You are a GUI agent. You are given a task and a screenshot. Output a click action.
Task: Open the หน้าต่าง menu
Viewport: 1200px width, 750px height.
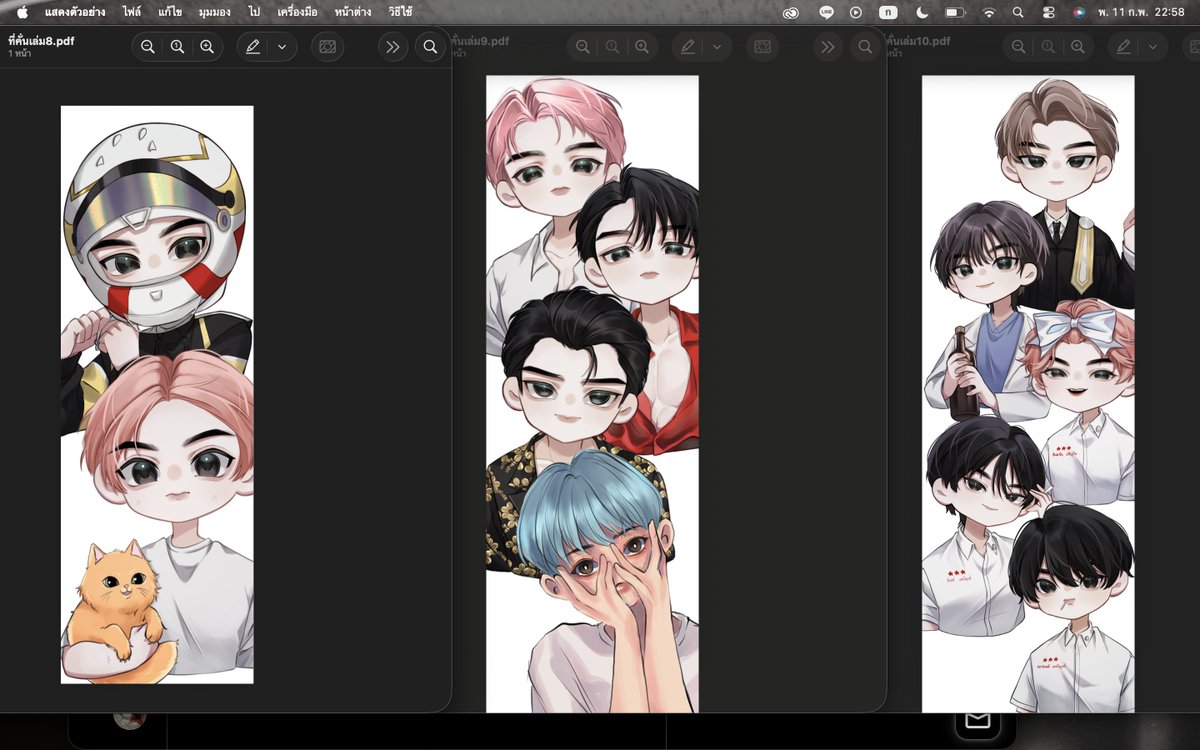[x=353, y=12]
